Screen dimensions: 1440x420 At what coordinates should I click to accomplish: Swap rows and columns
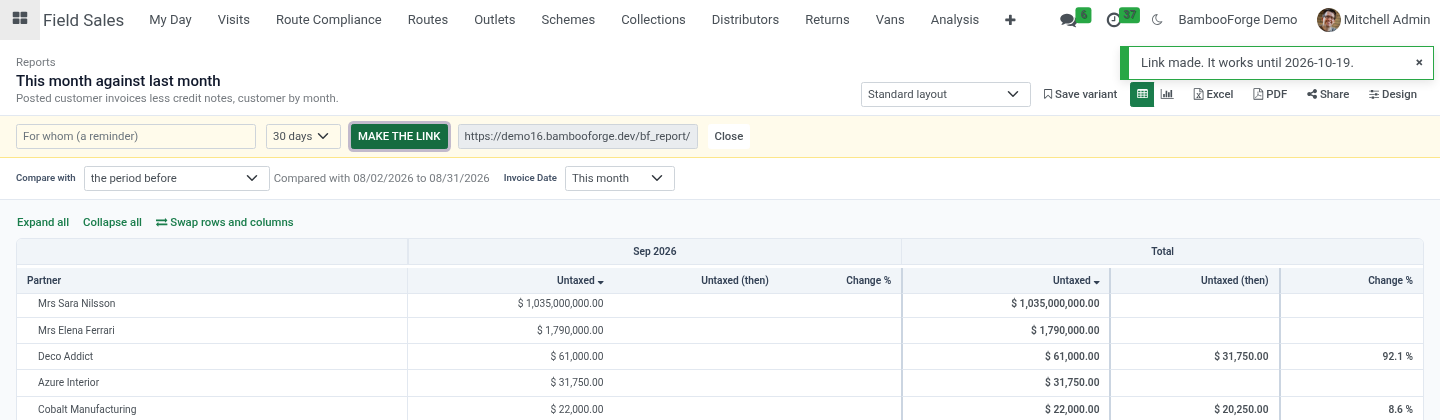click(x=225, y=222)
